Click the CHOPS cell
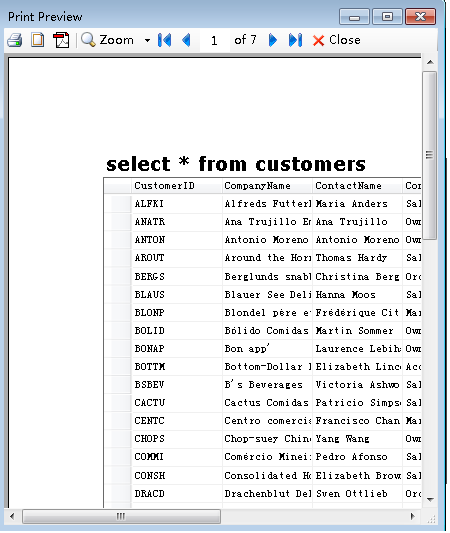Viewport: 450px width, 533px height. [x=177, y=439]
